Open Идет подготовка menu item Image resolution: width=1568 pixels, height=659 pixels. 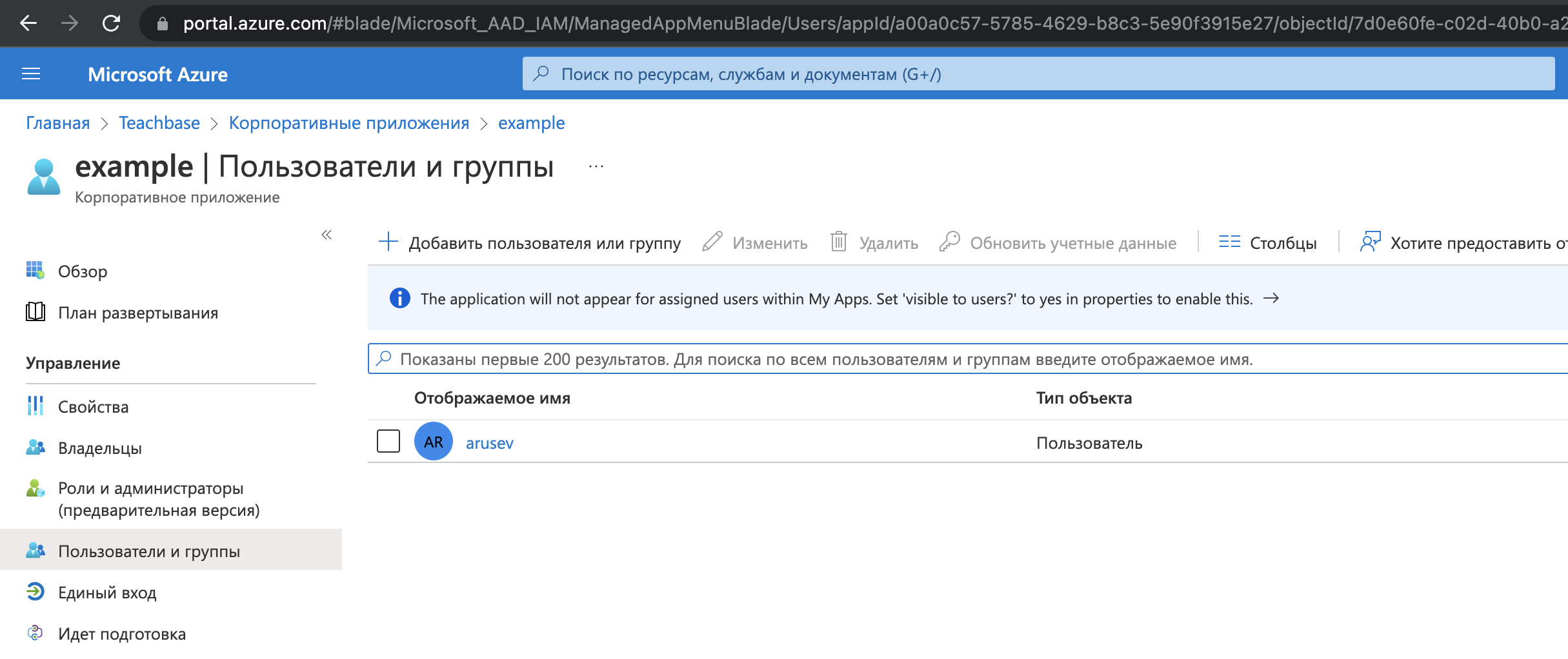(x=122, y=634)
